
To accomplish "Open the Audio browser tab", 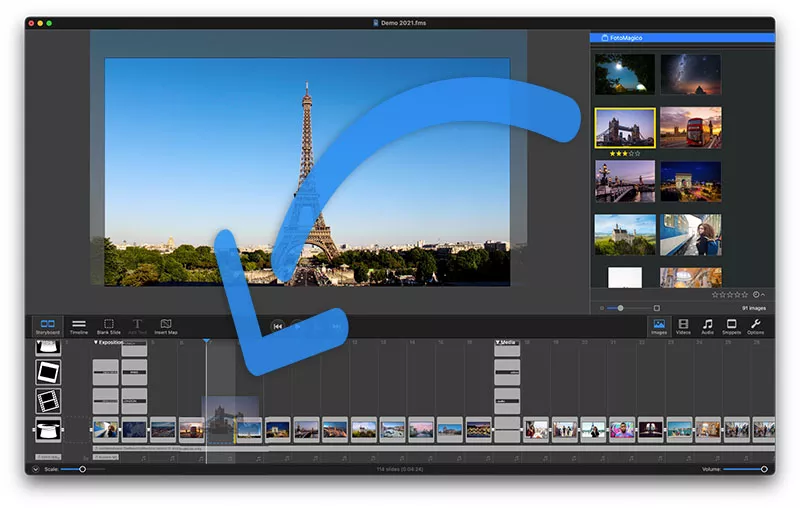I will coord(707,326).
